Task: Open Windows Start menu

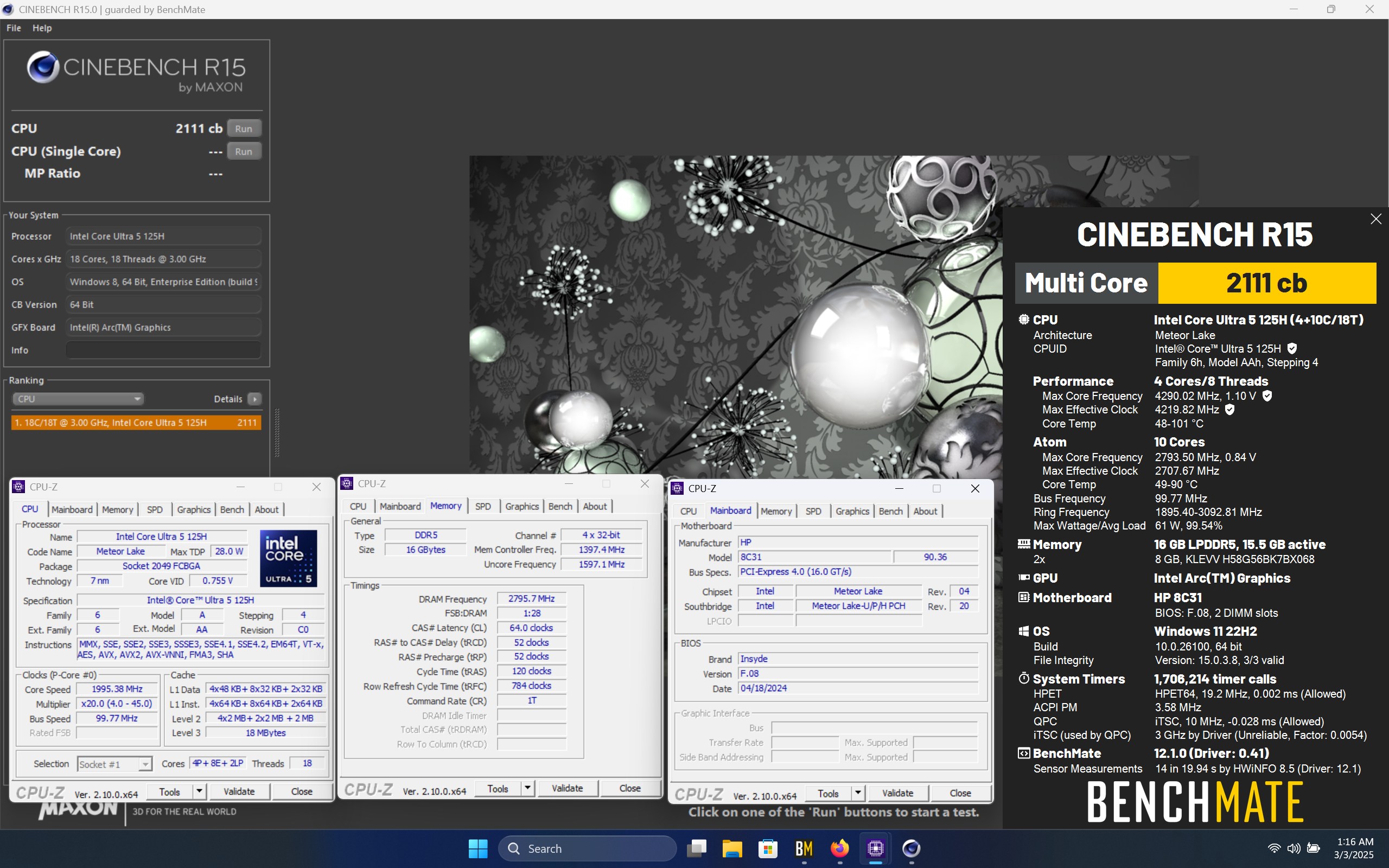Action: [x=477, y=848]
